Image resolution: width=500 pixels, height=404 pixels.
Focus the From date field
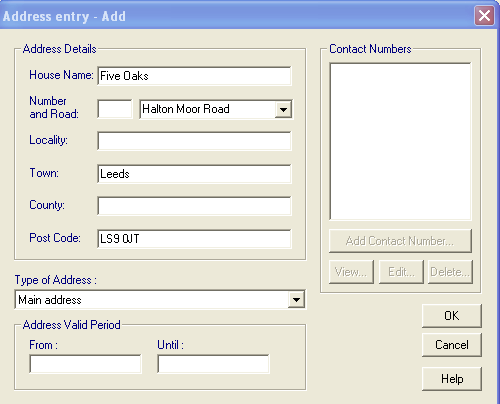point(85,364)
